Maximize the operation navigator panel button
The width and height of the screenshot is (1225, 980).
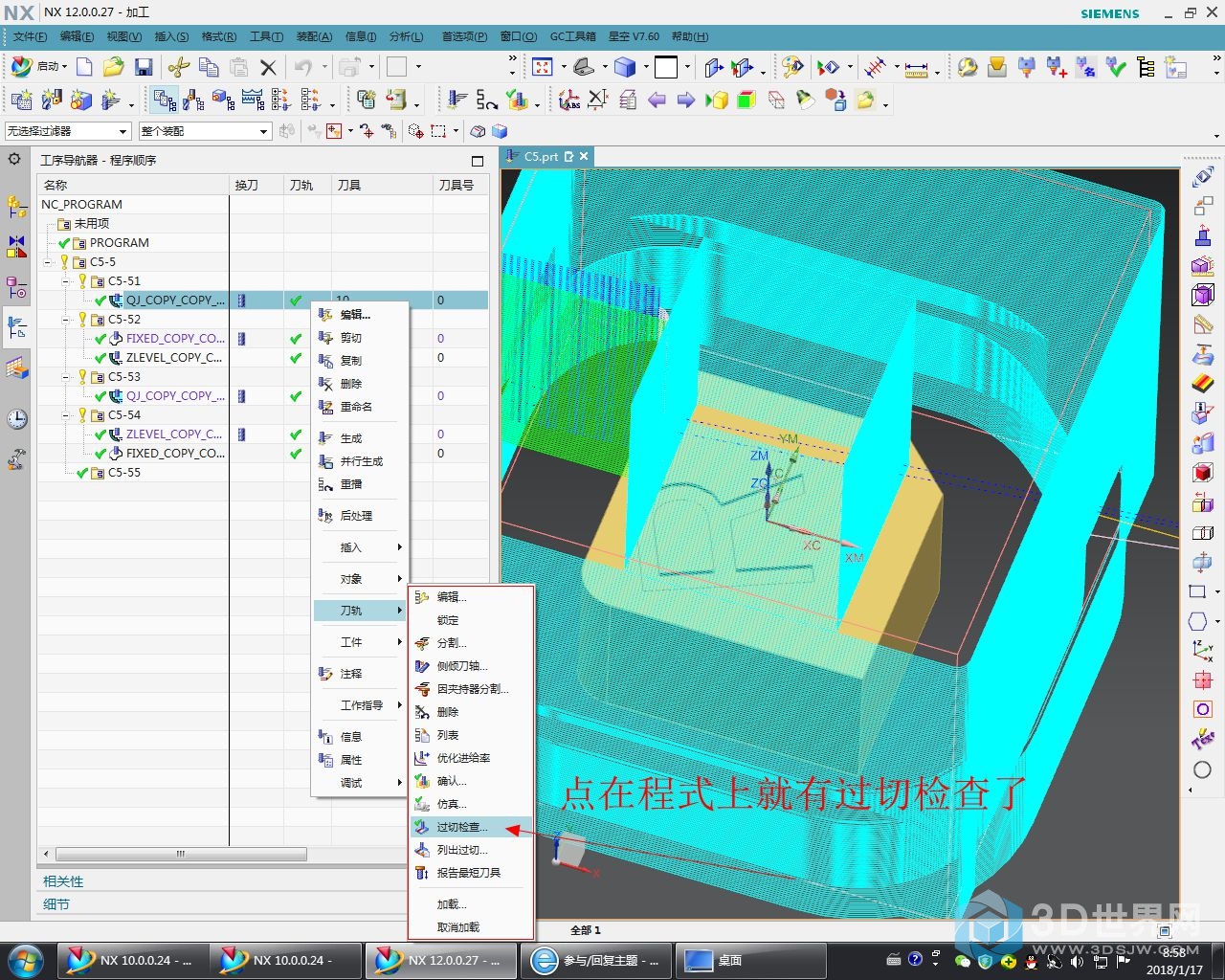point(478,161)
